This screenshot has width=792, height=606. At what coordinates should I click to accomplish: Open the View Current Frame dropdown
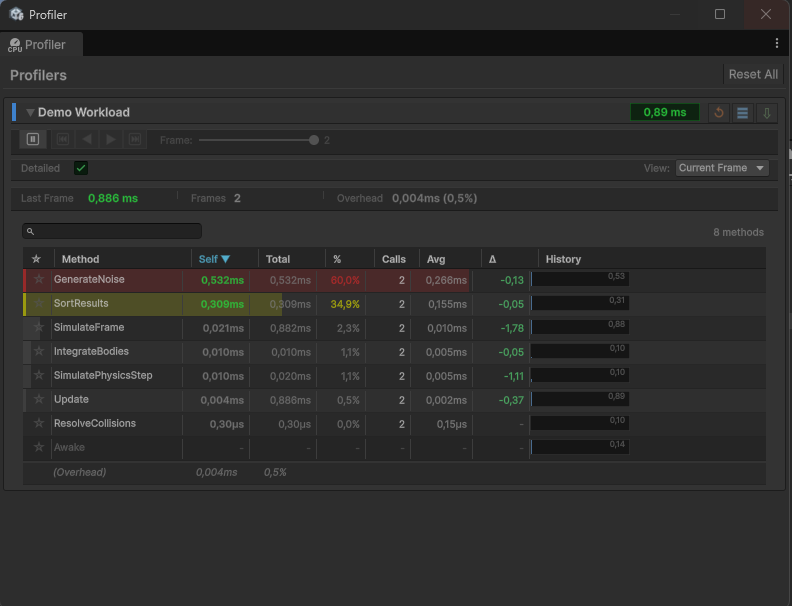click(x=722, y=168)
